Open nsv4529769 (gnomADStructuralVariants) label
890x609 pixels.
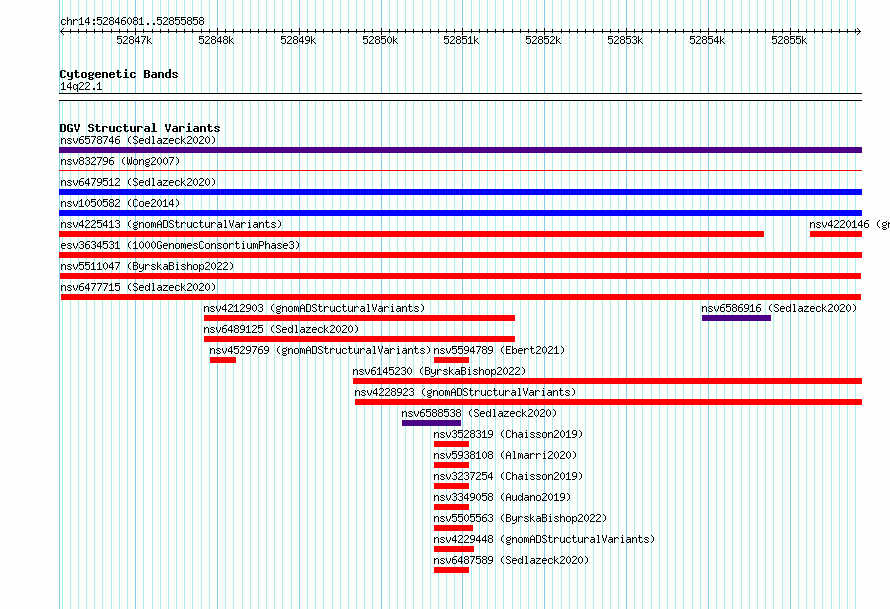(320, 350)
